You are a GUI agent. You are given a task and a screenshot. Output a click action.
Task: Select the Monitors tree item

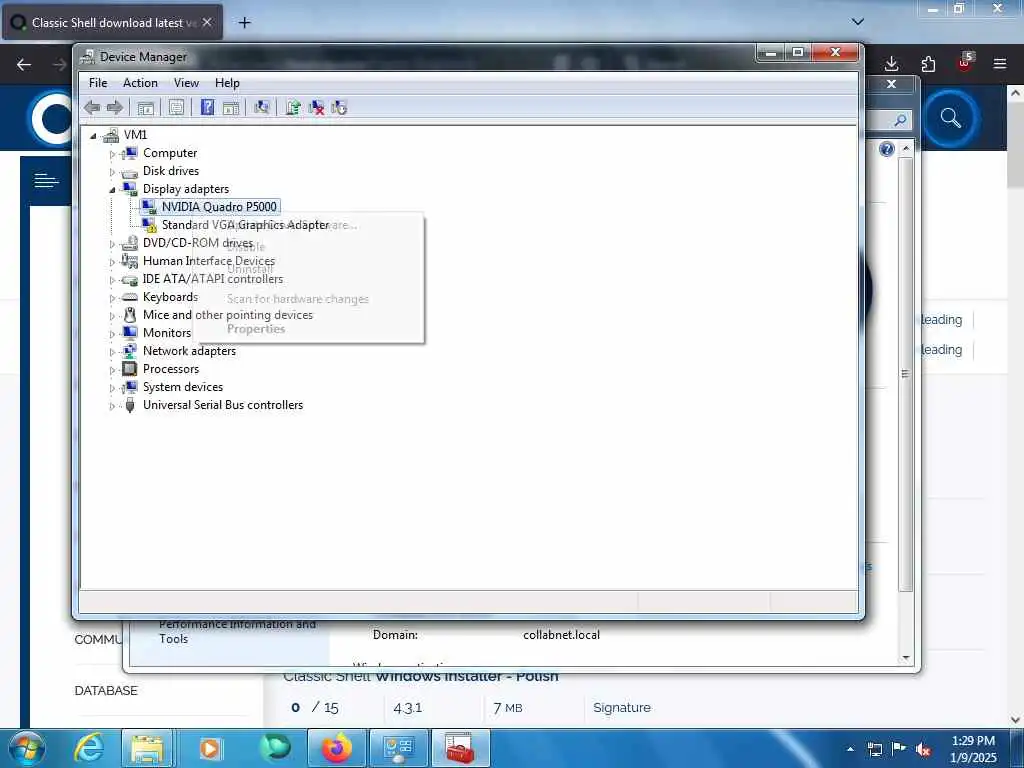[167, 333]
